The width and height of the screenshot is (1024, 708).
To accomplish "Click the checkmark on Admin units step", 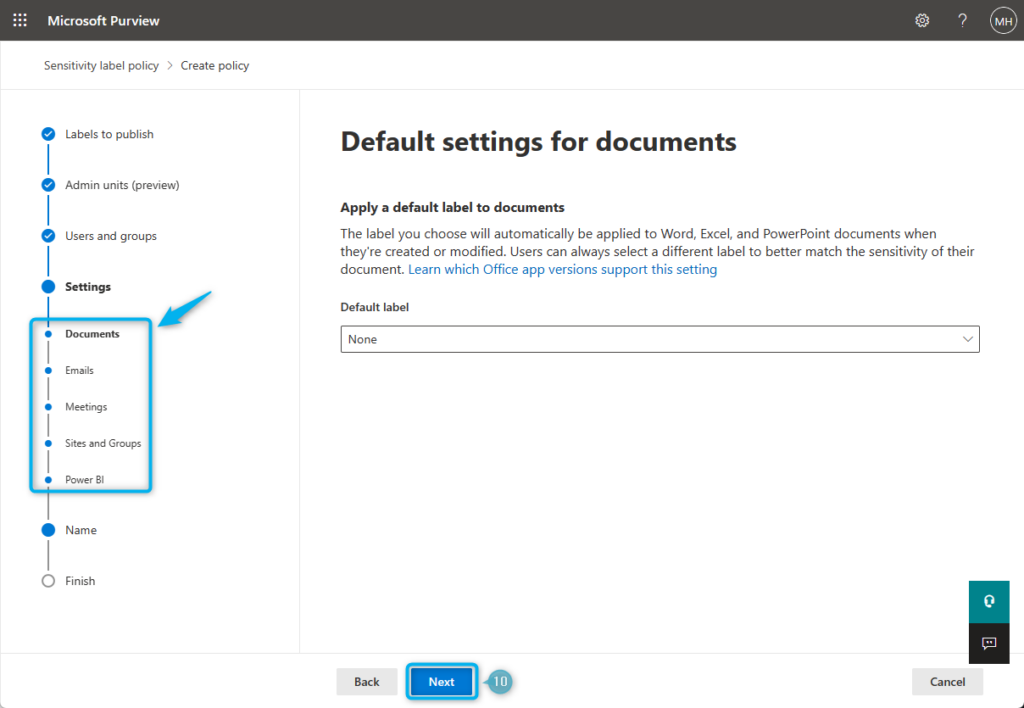I will [48, 184].
